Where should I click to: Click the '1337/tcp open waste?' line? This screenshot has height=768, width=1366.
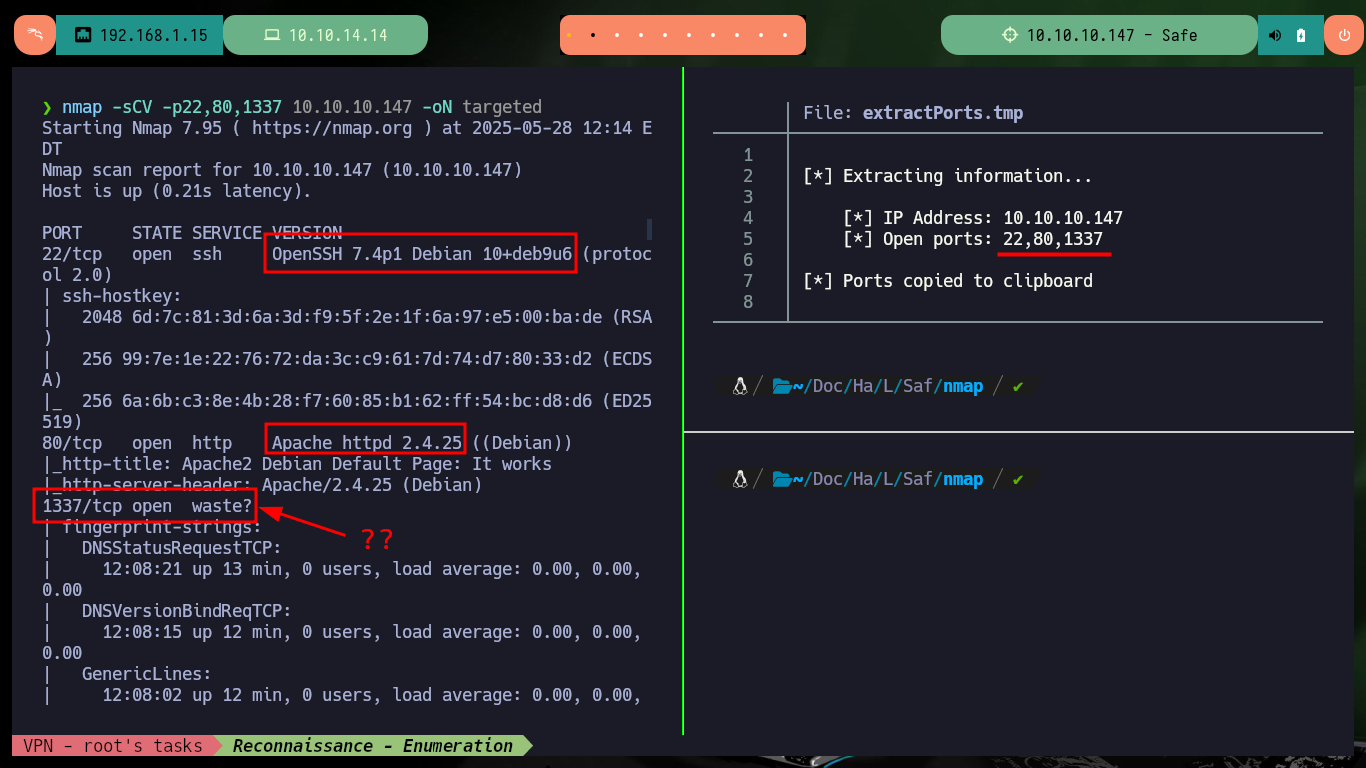click(146, 506)
